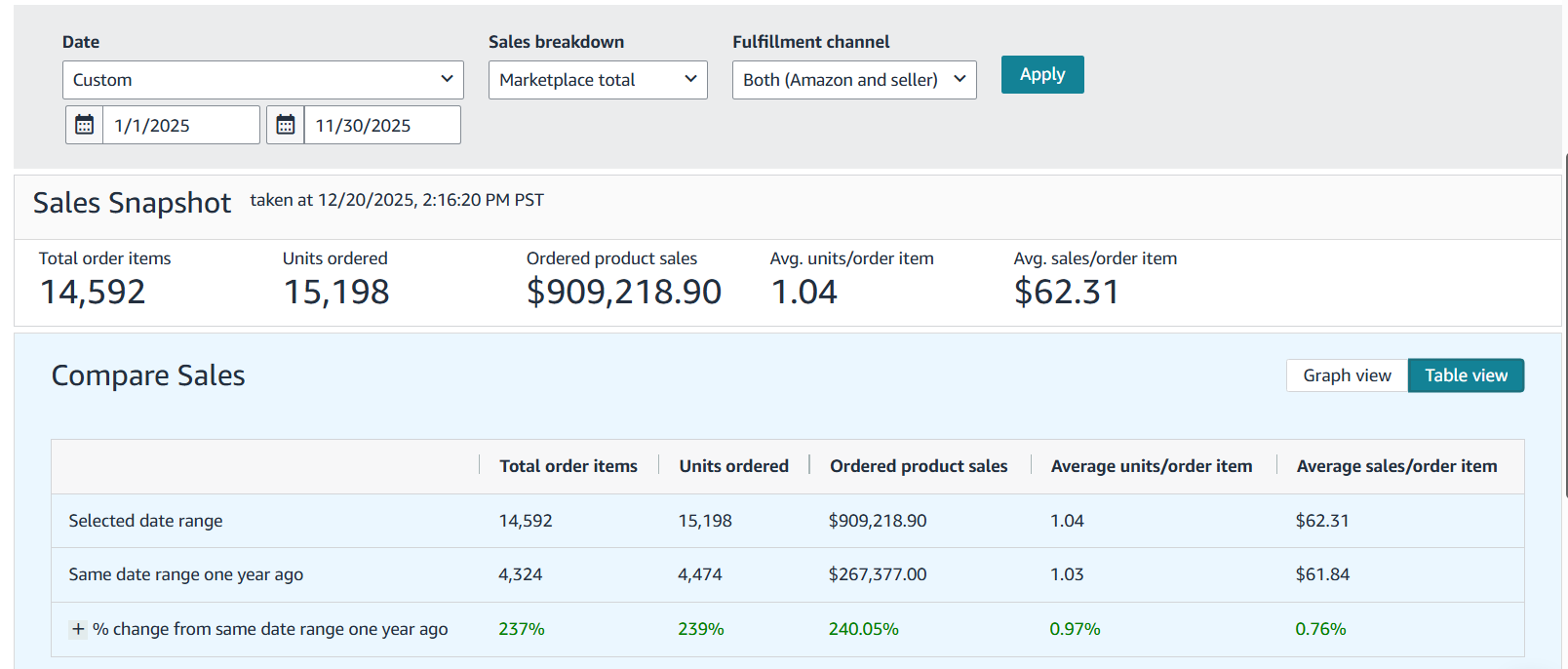Switch to Graph view
This screenshot has width=1568, height=669.
coord(1347,375)
